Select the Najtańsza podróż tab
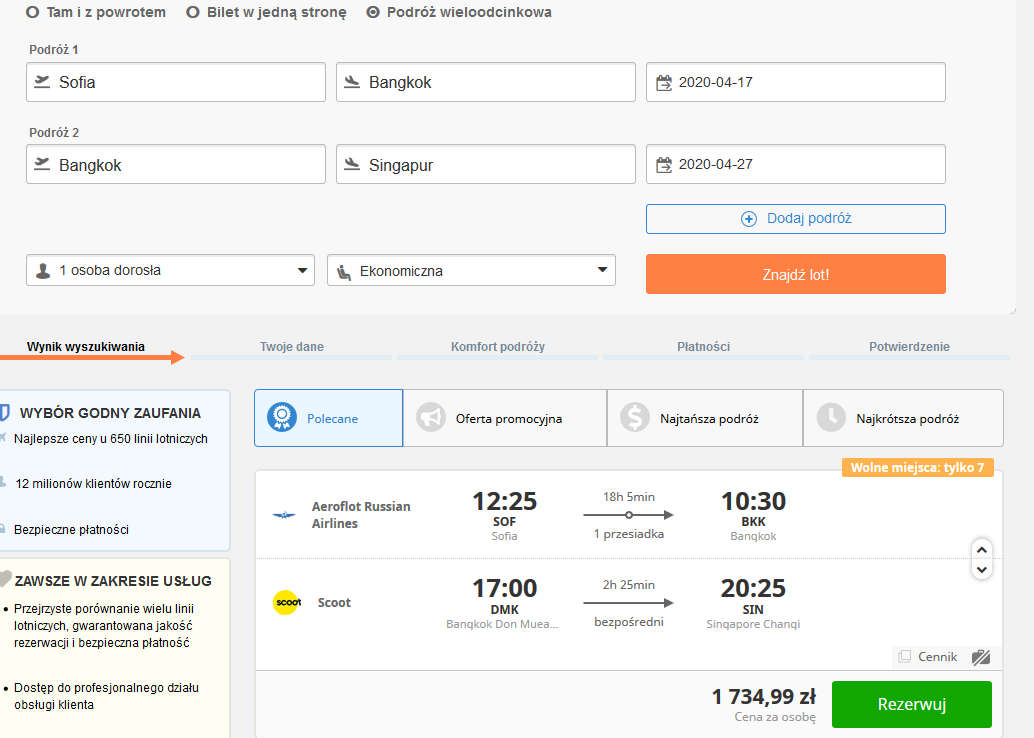 705,418
